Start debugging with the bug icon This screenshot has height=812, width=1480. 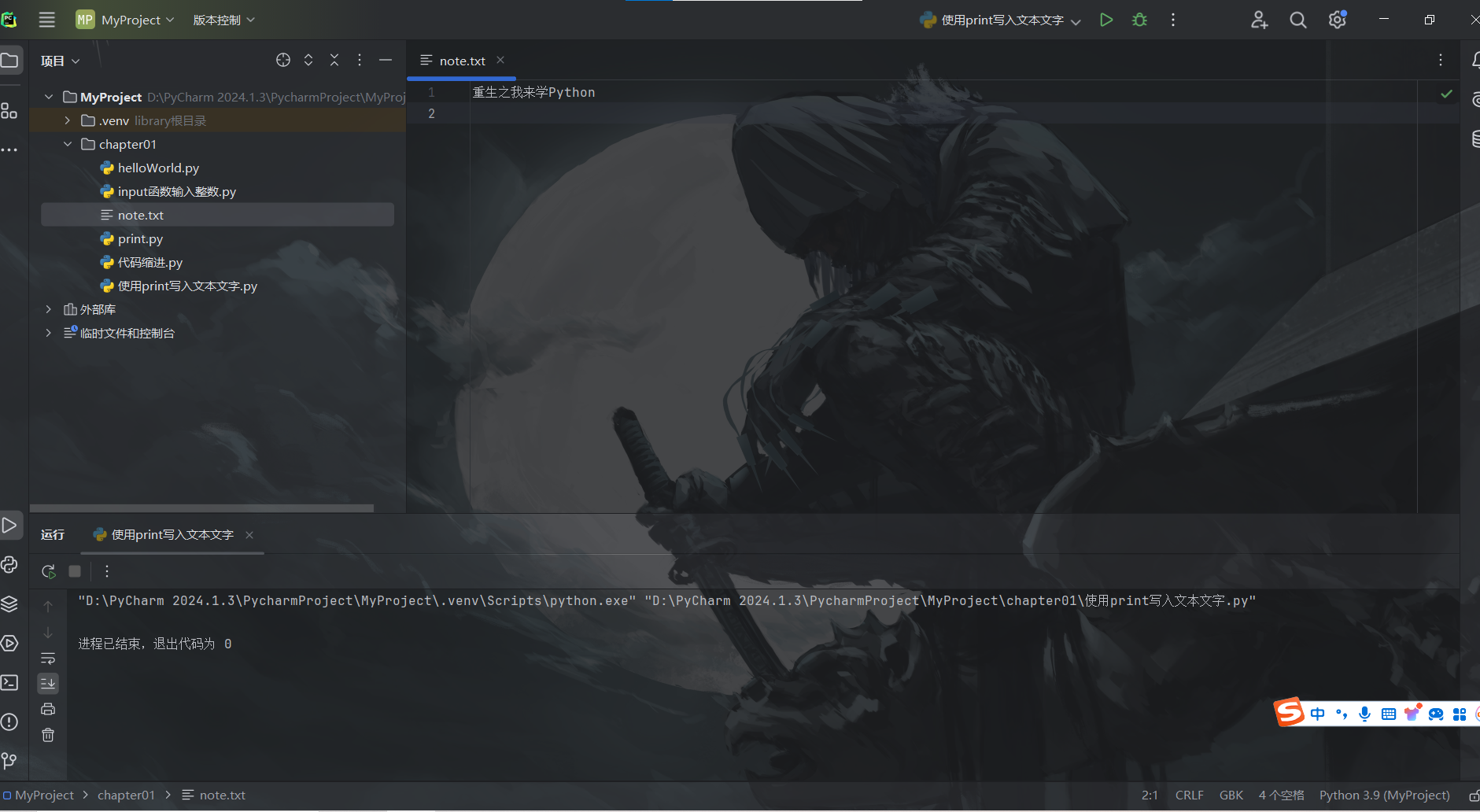pos(1139,20)
